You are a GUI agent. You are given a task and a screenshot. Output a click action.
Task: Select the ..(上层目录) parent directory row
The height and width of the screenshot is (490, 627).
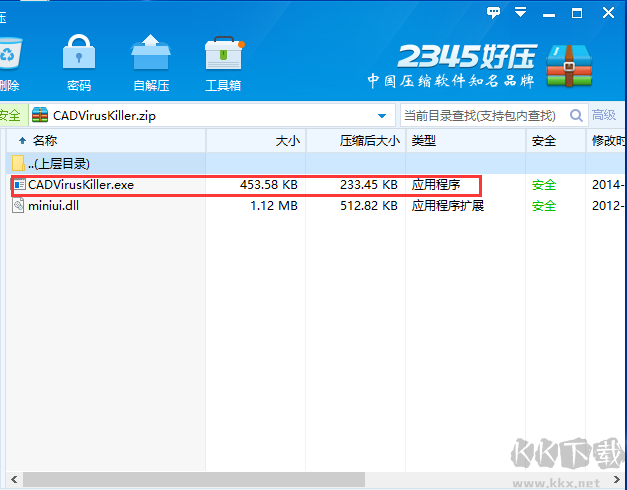click(317, 163)
